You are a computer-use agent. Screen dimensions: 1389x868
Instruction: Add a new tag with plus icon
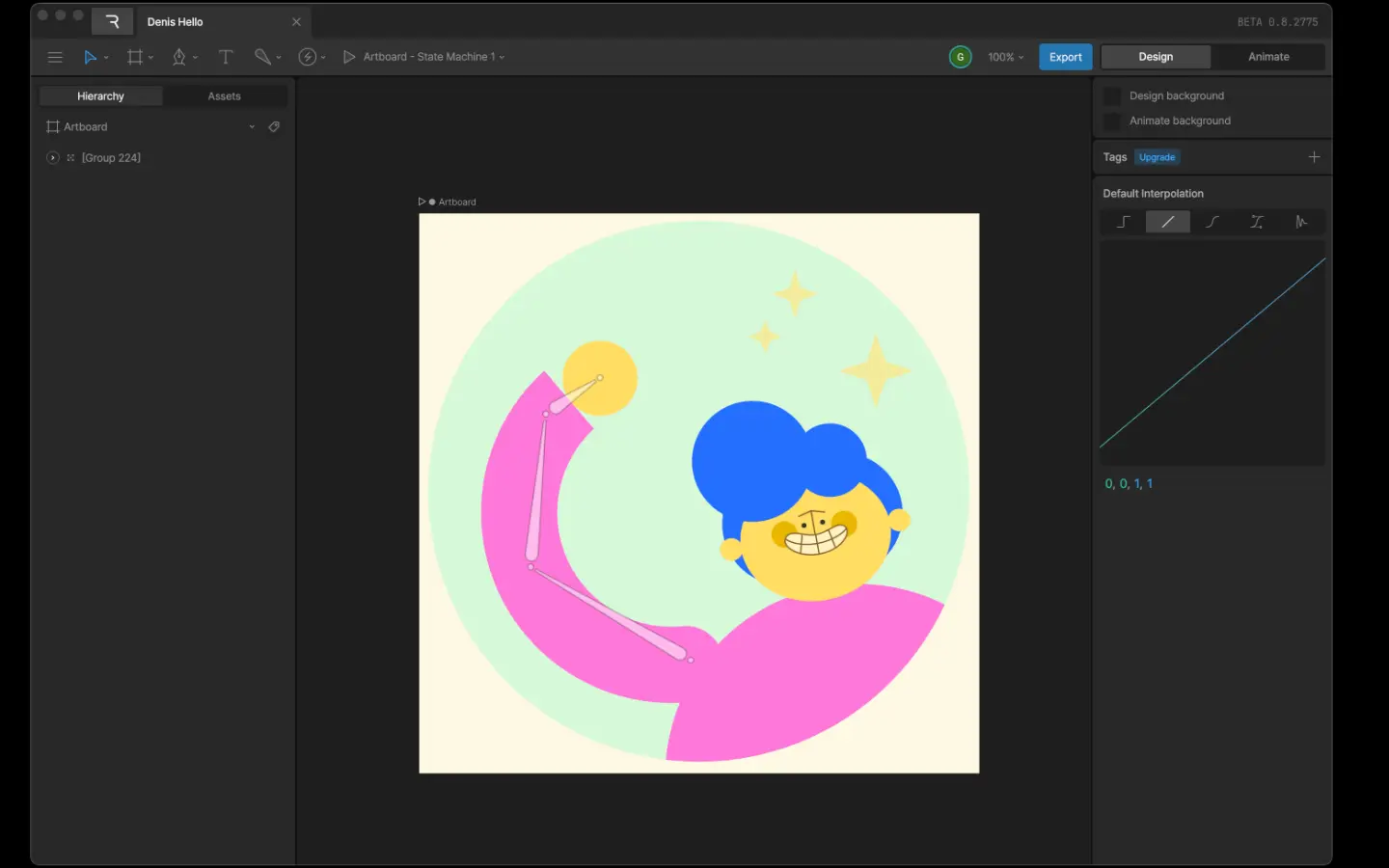coord(1314,157)
